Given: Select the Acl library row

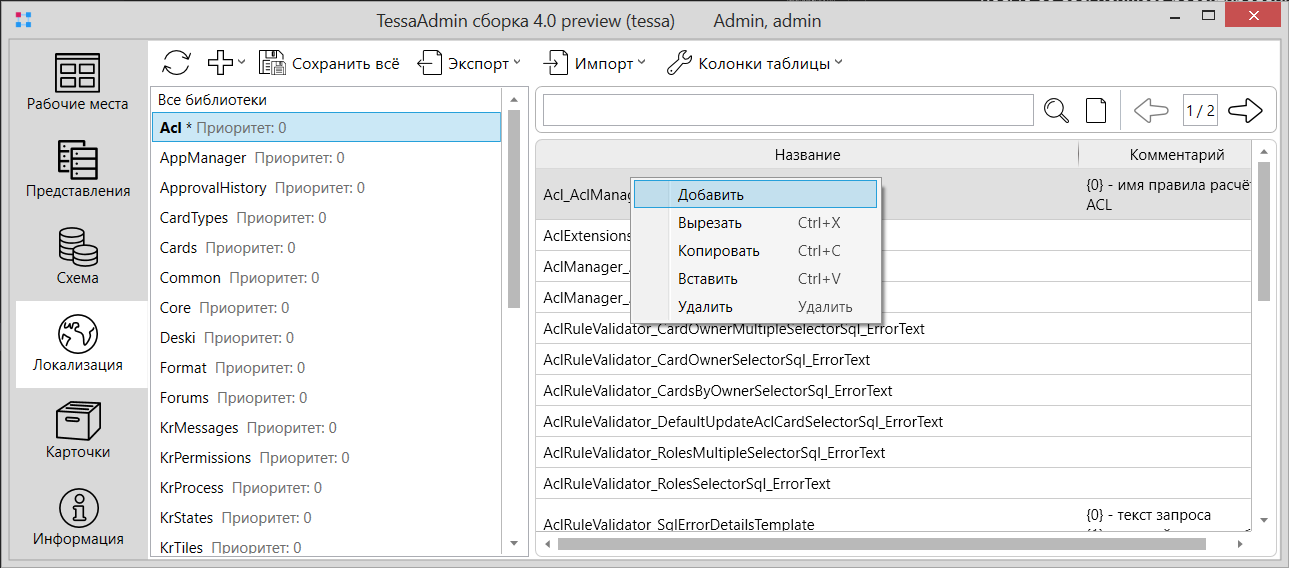Looking at the screenshot, I should point(326,128).
